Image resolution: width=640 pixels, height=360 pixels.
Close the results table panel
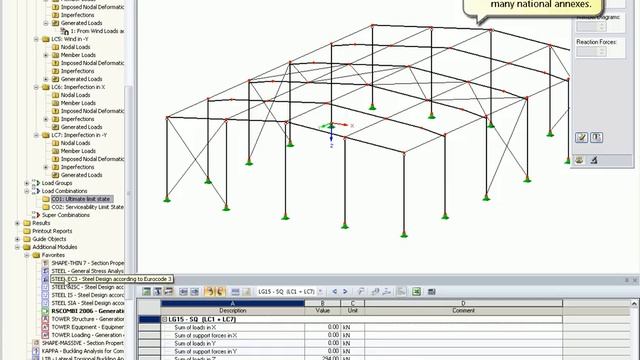point(635,280)
